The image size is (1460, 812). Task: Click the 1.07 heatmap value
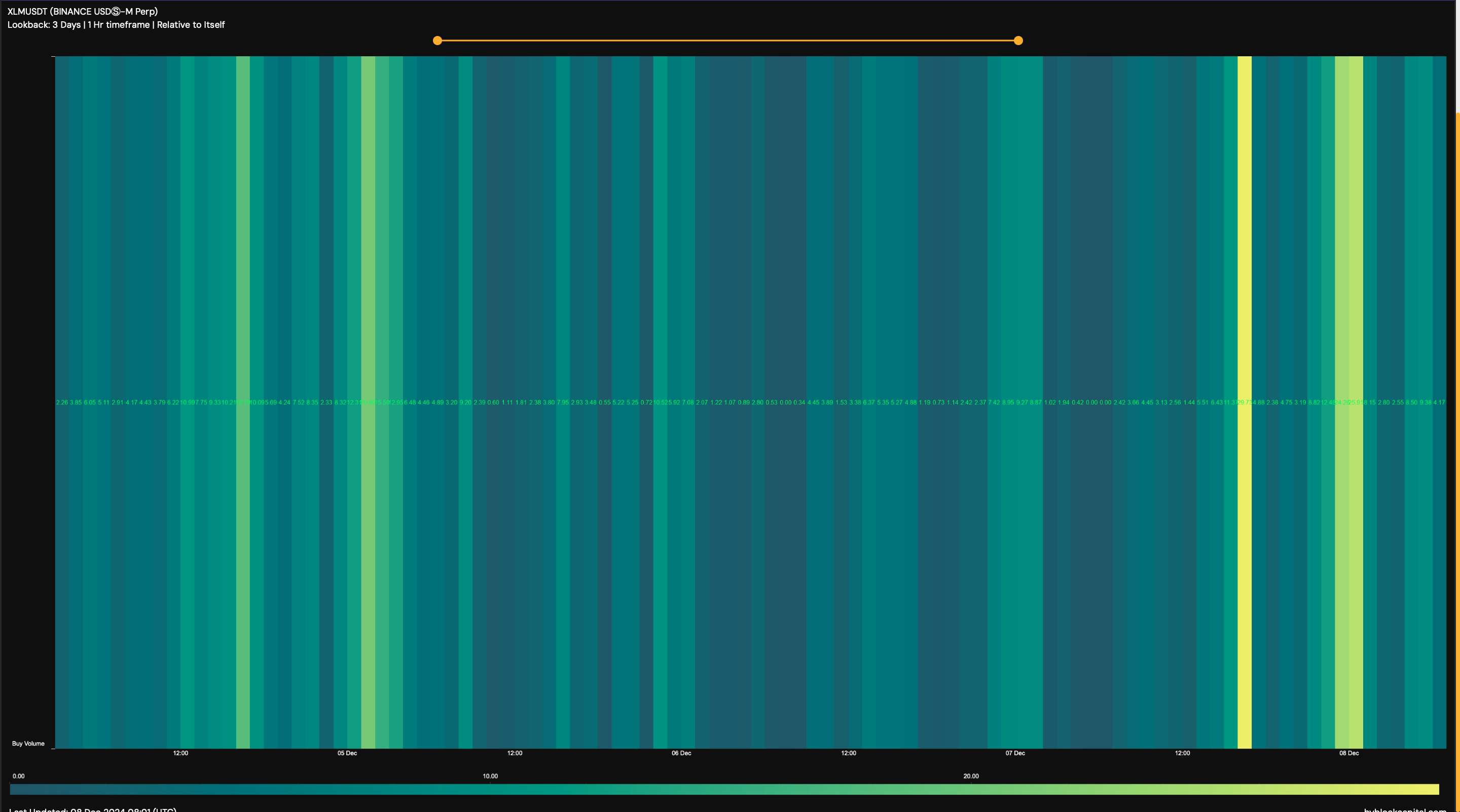click(x=729, y=402)
